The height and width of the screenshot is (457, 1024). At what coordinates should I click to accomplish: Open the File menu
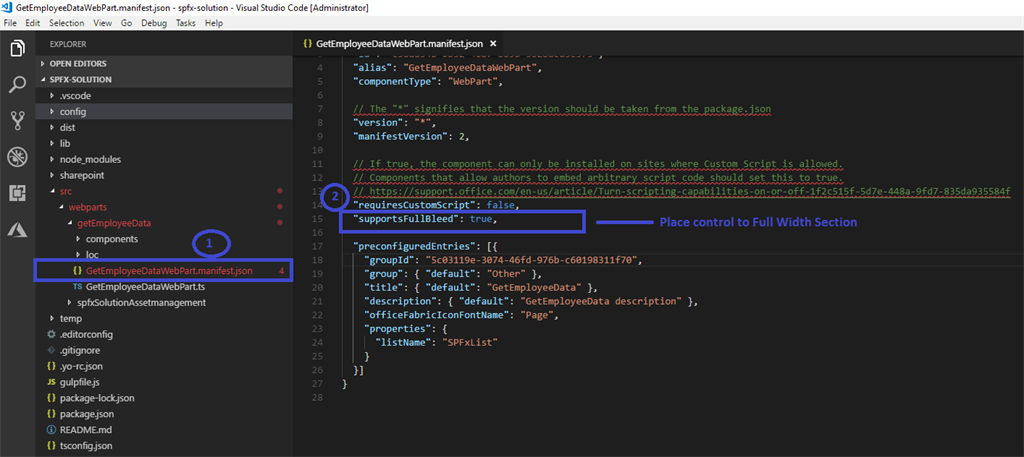11,23
